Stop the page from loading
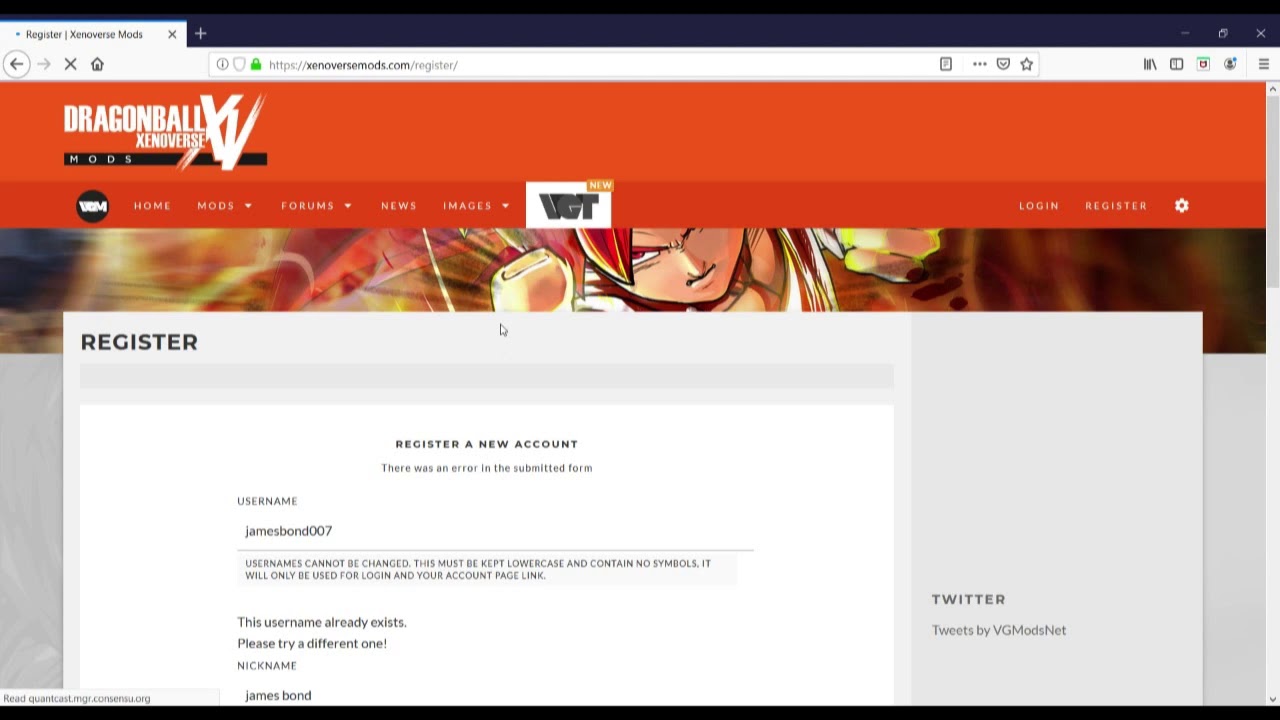The height and width of the screenshot is (720, 1280). tap(70, 64)
